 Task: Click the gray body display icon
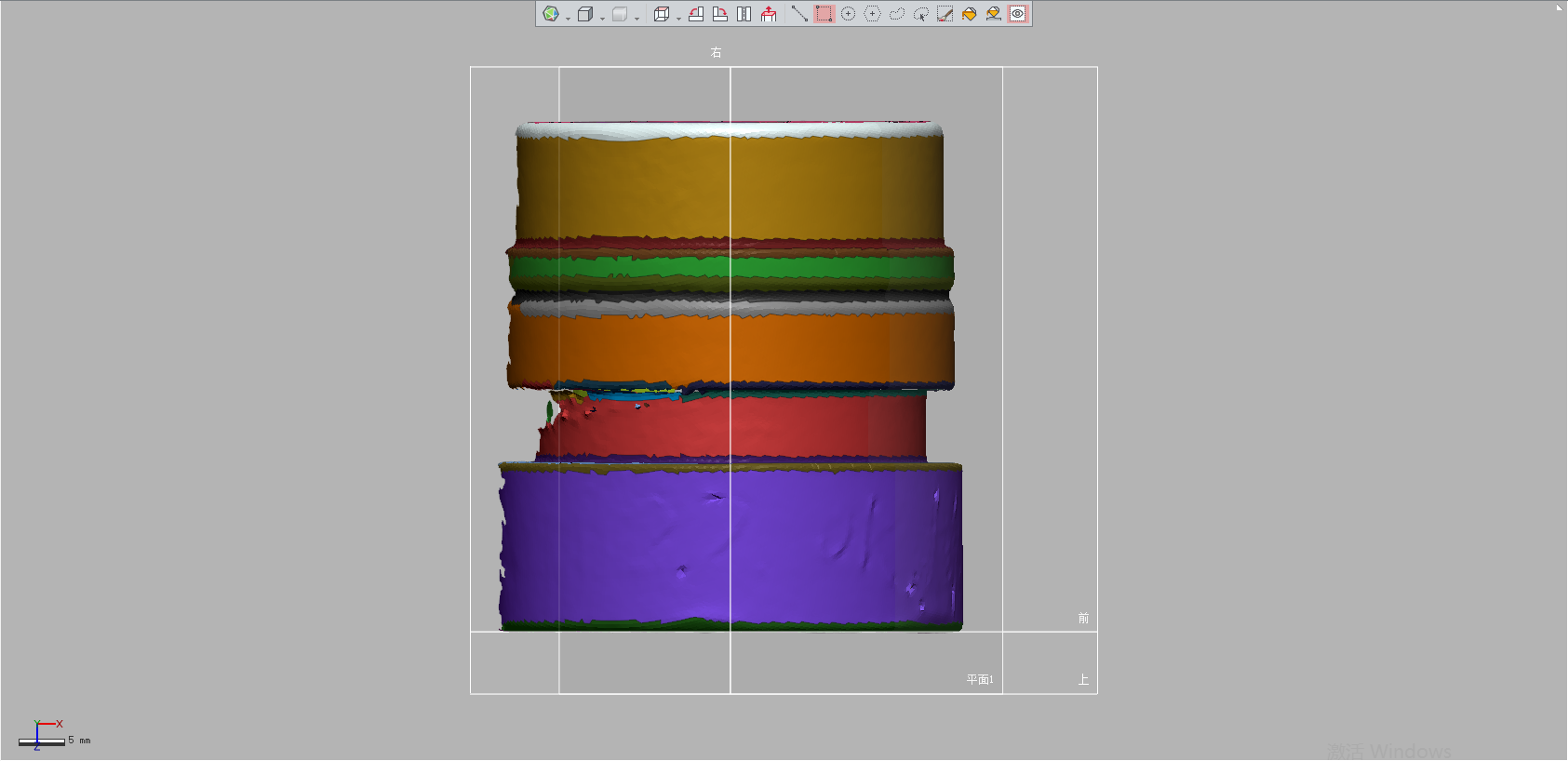(620, 14)
